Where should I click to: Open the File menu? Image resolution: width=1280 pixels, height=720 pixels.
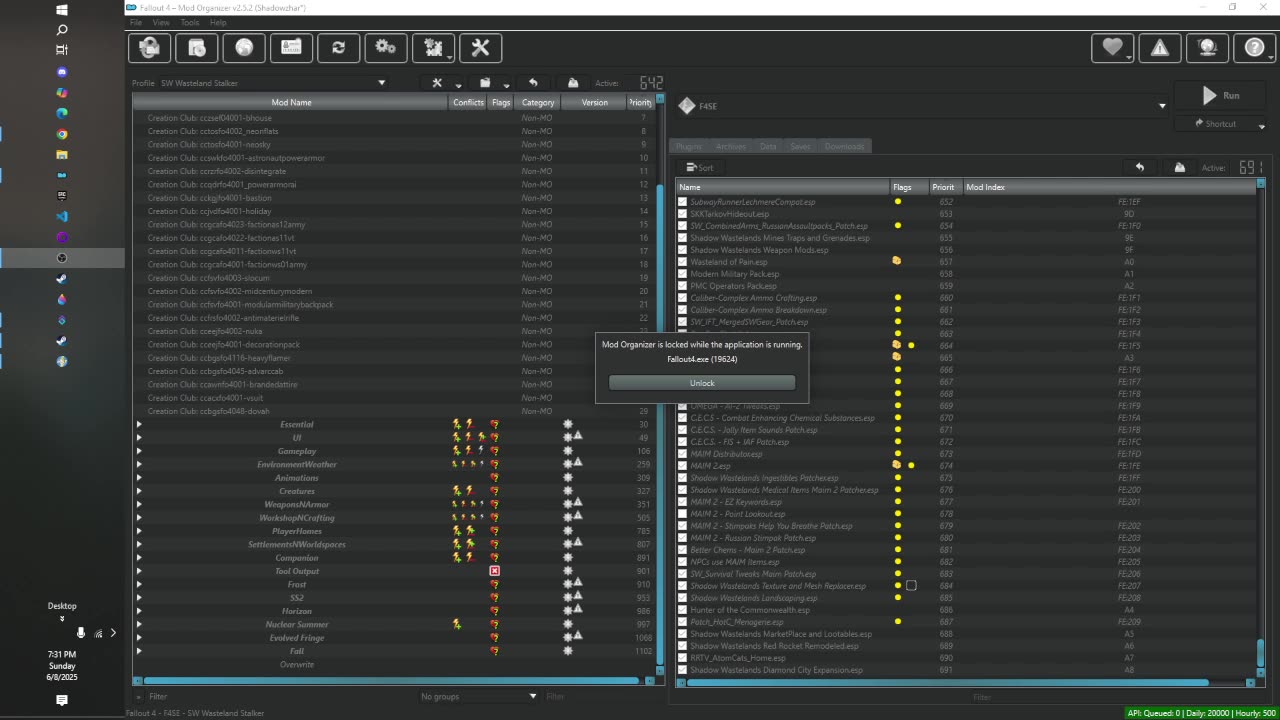[x=135, y=22]
